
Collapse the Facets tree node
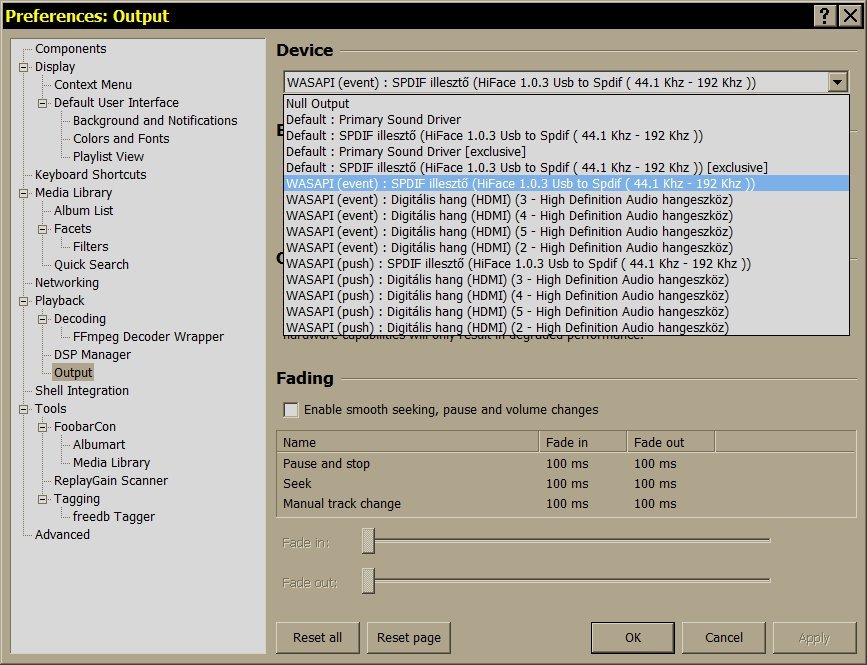[x=43, y=229]
